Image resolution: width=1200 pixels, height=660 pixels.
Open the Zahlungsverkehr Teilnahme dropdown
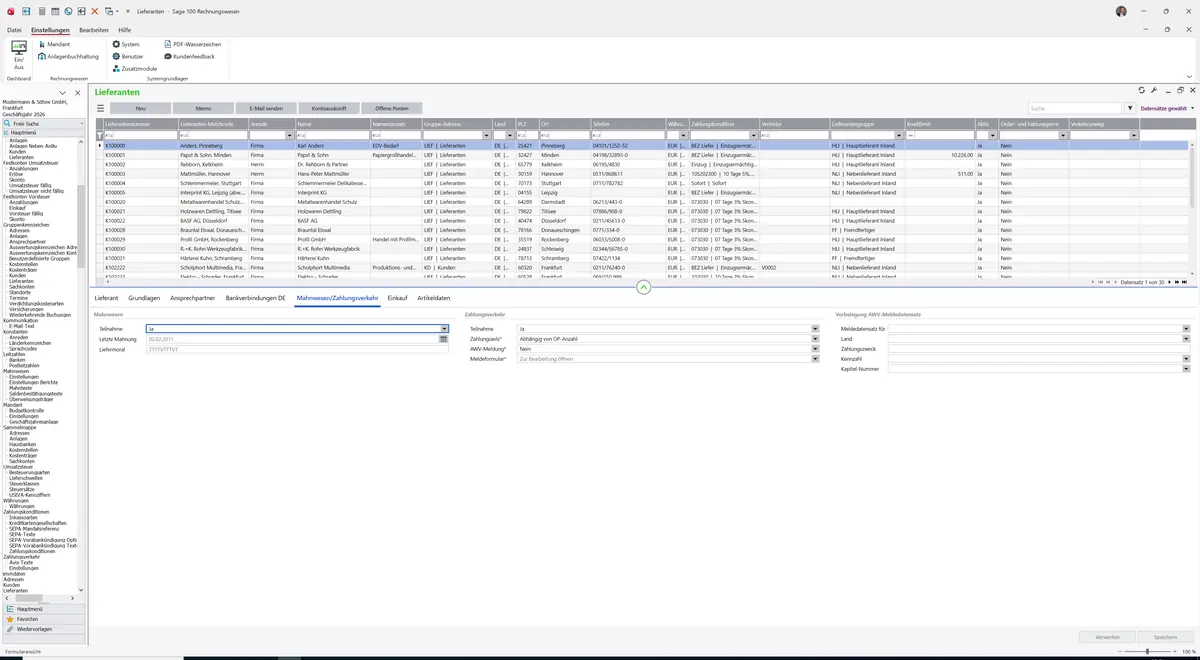pos(816,328)
